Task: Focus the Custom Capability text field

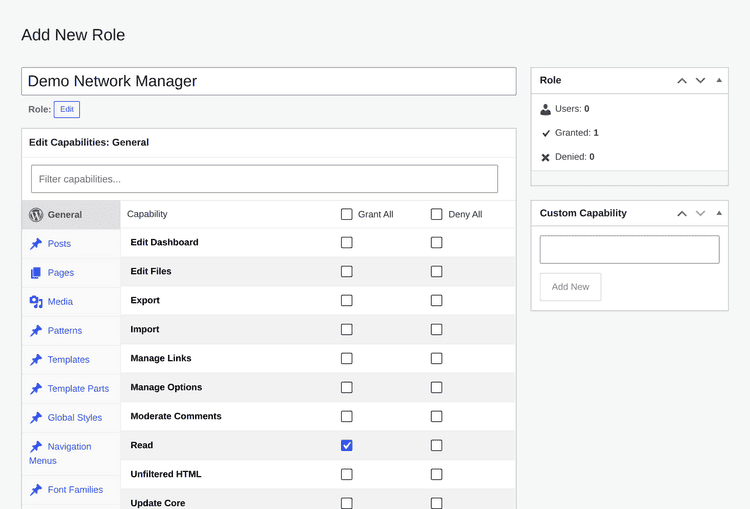Action: click(629, 249)
